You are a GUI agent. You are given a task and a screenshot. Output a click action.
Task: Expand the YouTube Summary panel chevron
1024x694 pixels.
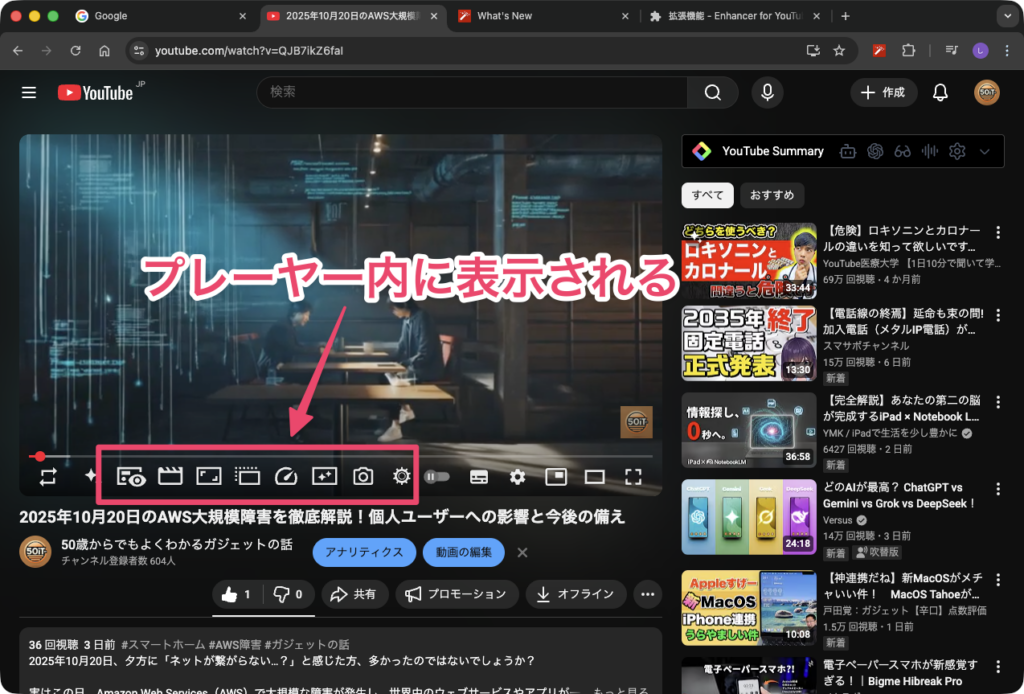[985, 151]
